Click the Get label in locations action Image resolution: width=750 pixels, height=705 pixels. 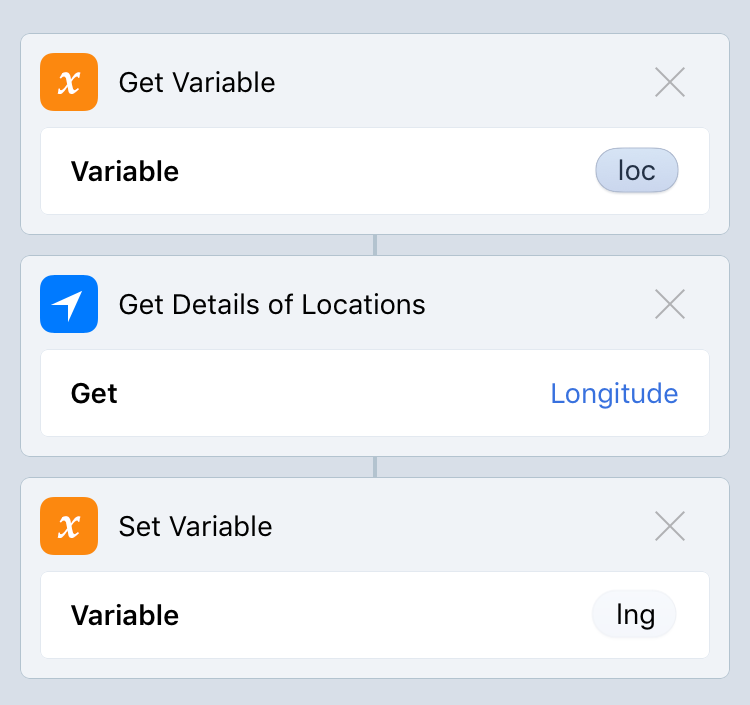[x=94, y=393]
